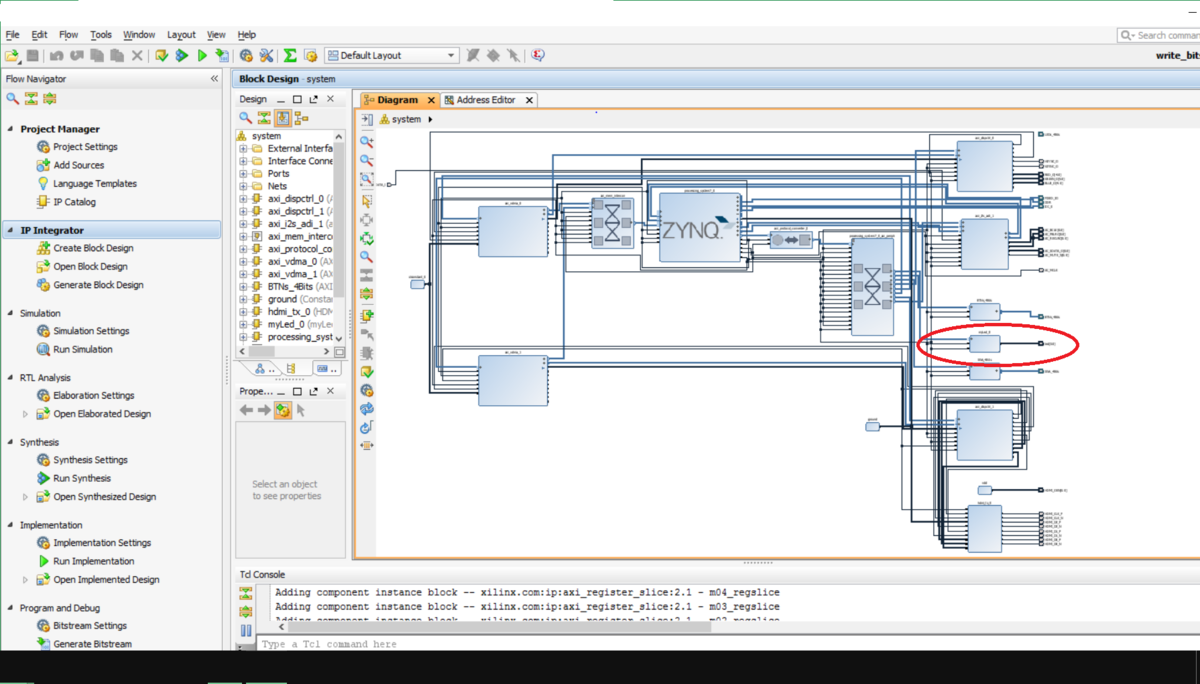This screenshot has height=684, width=1200.
Task: Click the zoom in icon in diagram toolbar
Action: click(367, 142)
